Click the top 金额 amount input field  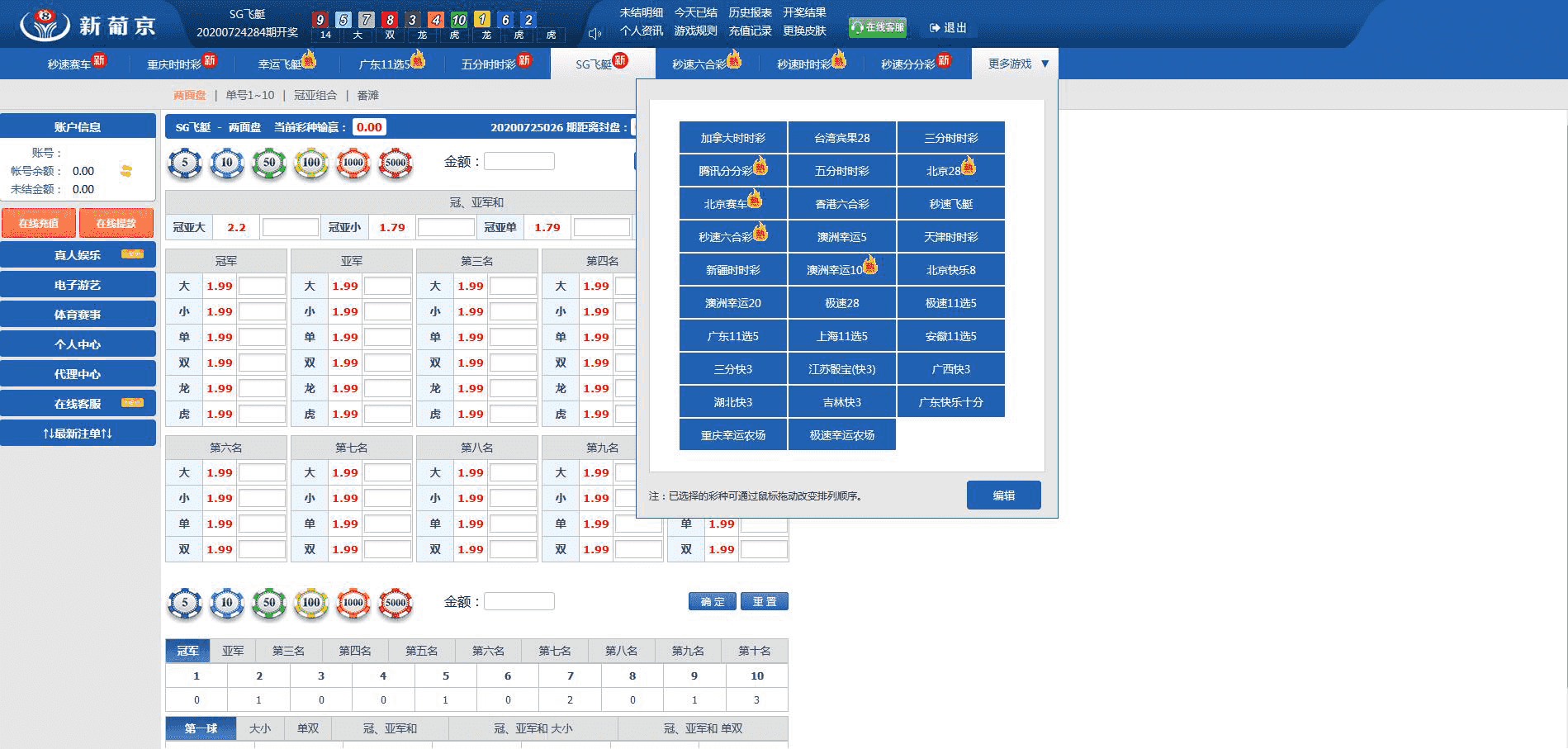[519, 162]
